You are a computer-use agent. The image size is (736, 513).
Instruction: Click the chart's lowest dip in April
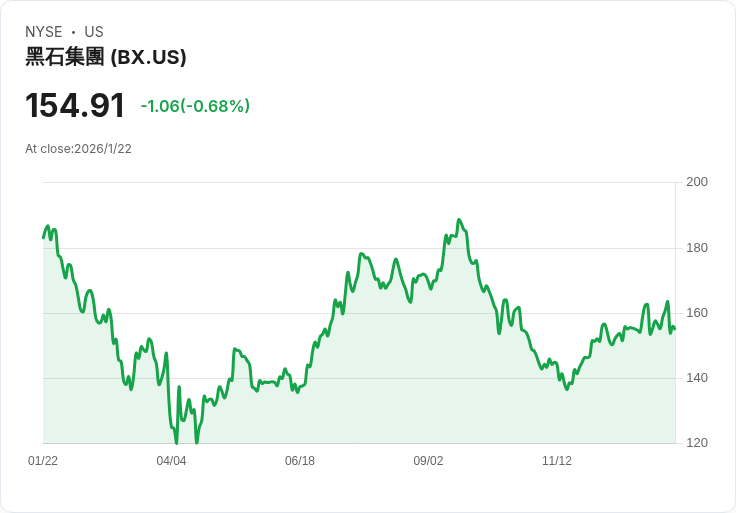[176, 442]
